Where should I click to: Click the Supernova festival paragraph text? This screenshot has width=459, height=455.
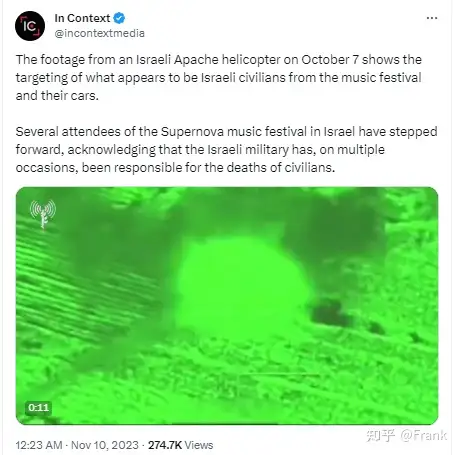click(x=226, y=149)
